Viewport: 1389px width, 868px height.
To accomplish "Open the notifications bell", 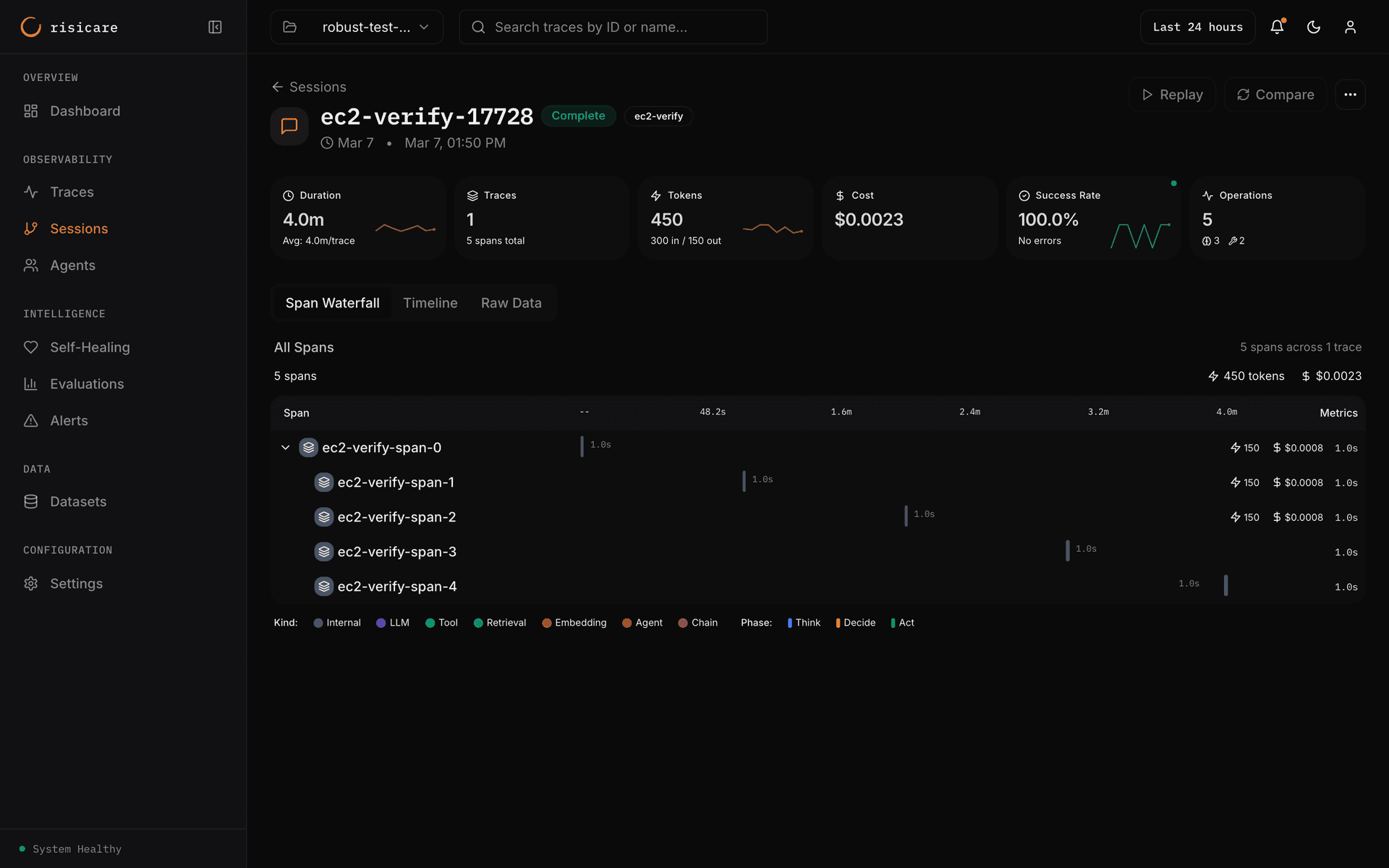I will pos(1277,27).
